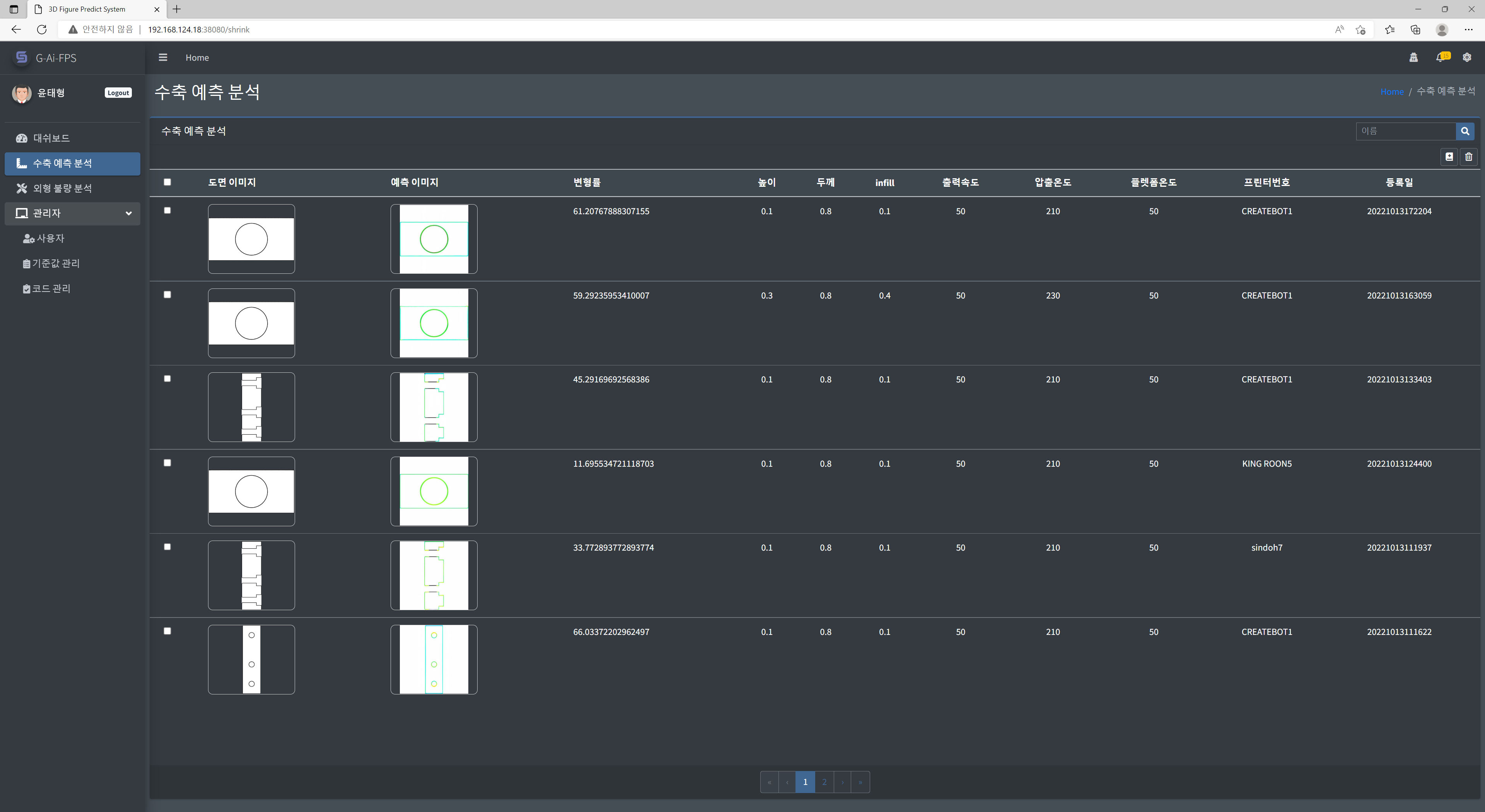Toggle the first row checkbox

[168, 211]
